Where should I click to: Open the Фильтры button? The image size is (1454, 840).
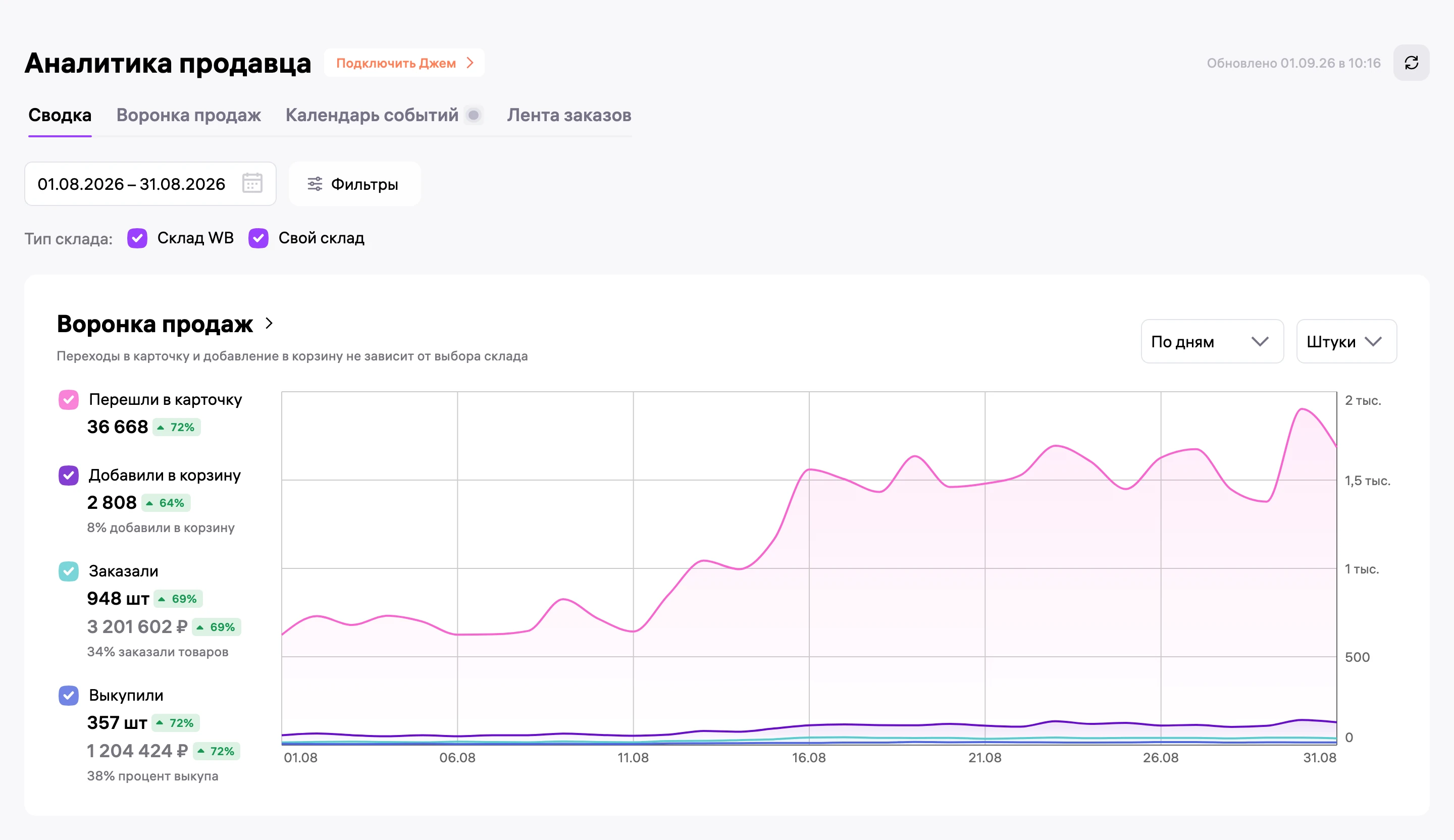point(354,184)
